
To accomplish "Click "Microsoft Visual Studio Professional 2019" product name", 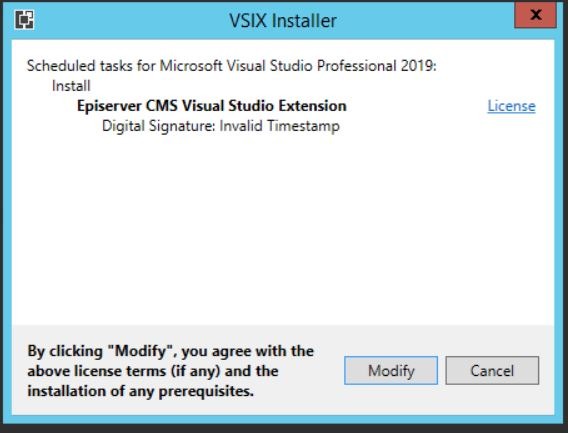I will coord(296,66).
